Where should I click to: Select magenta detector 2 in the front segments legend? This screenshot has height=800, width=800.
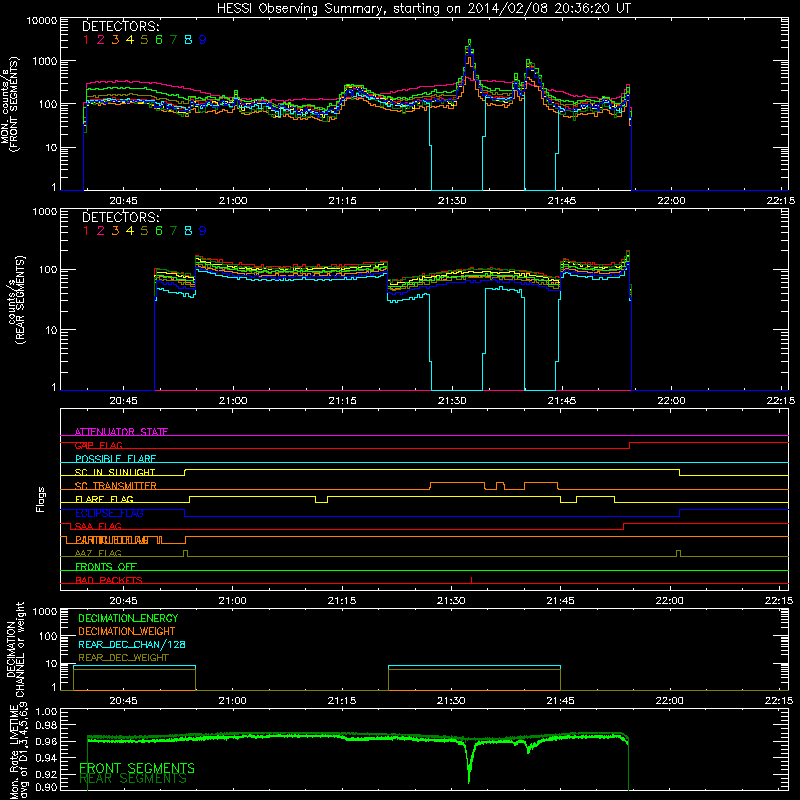pos(101,40)
